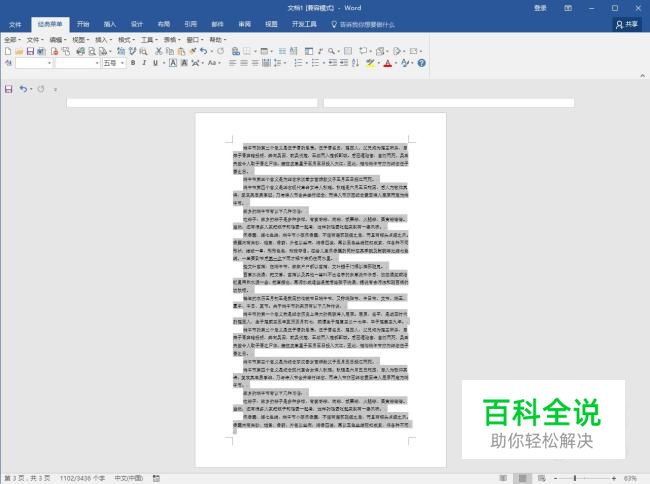Click the blue Help question mark icon
The height and width of the screenshot is (484, 650).
tap(422, 63)
